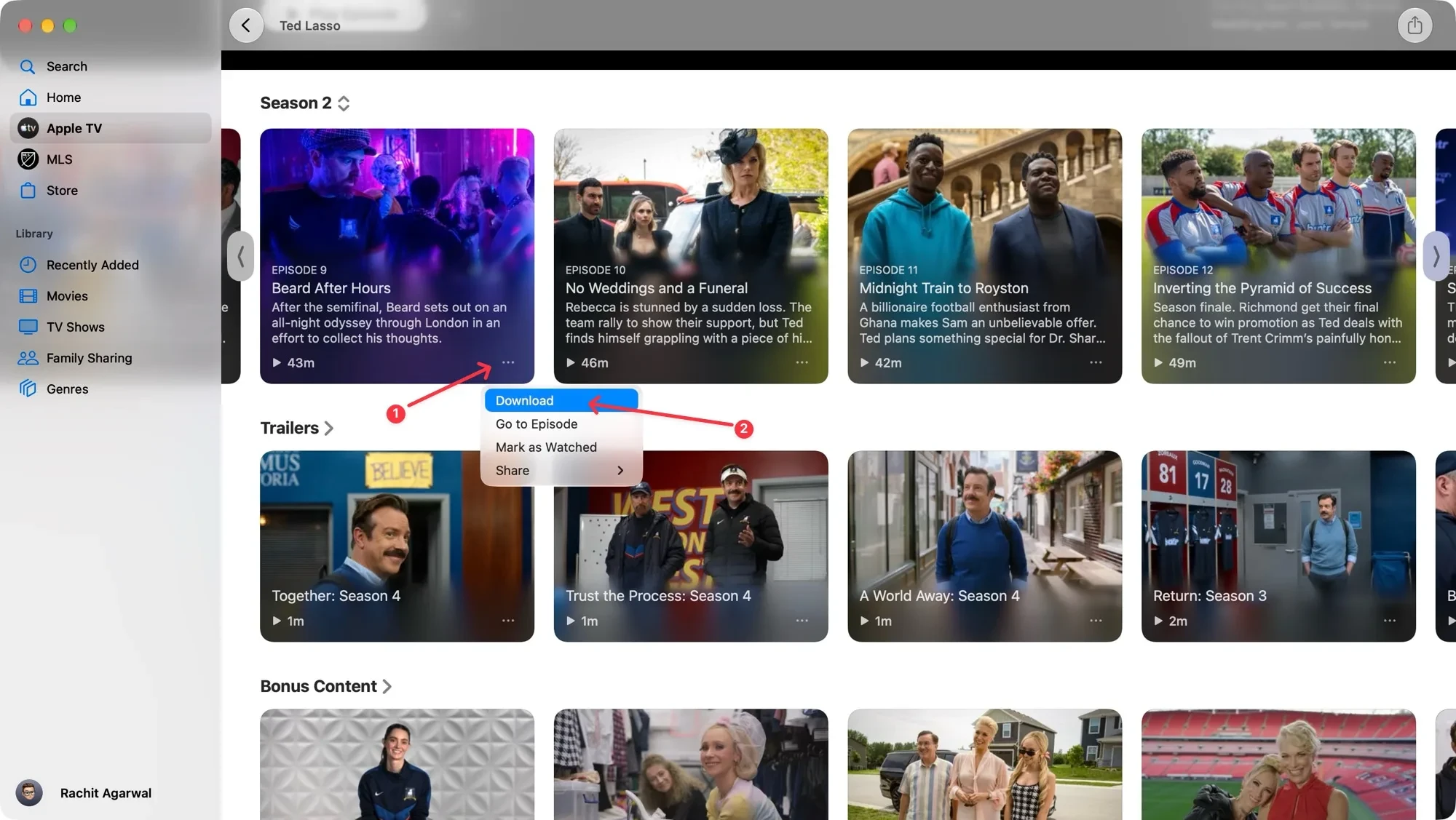This screenshot has height=820, width=1456.
Task: Open more options for Episode 9 card
Action: 508,362
